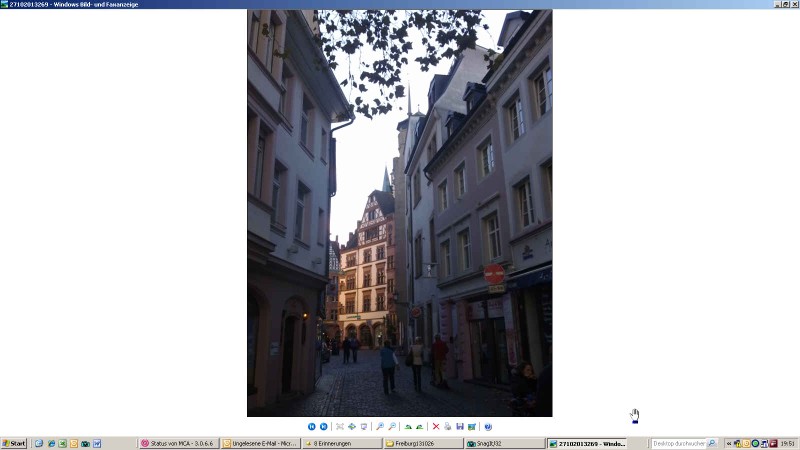Go to the next image
Image resolution: width=800 pixels, height=450 pixels.
click(x=323, y=427)
